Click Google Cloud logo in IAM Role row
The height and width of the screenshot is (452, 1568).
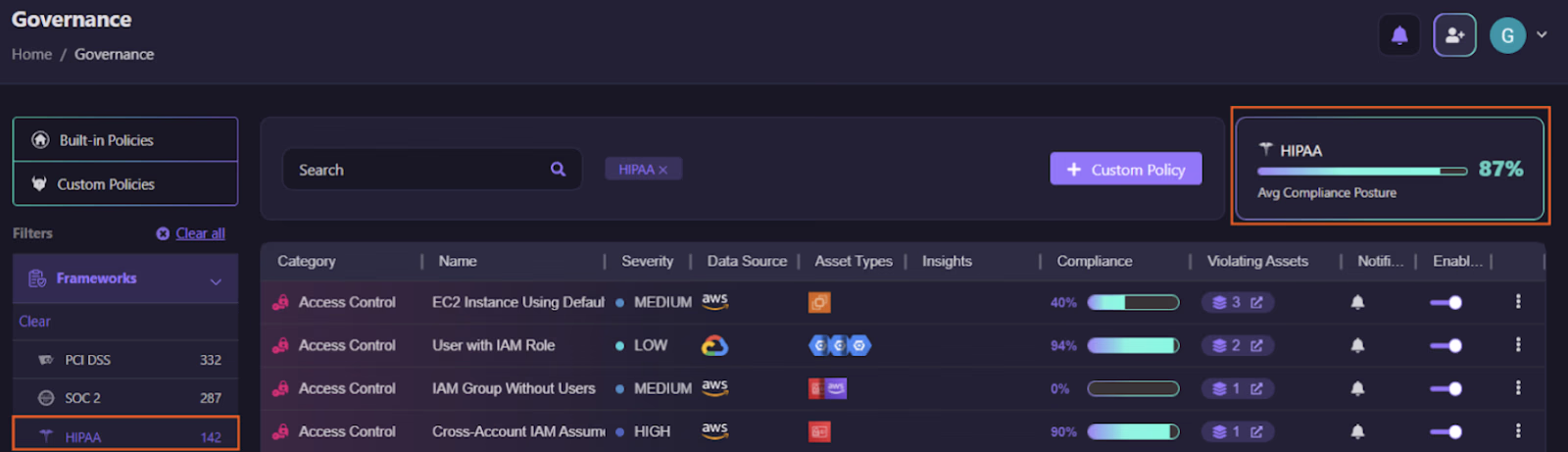pos(714,345)
